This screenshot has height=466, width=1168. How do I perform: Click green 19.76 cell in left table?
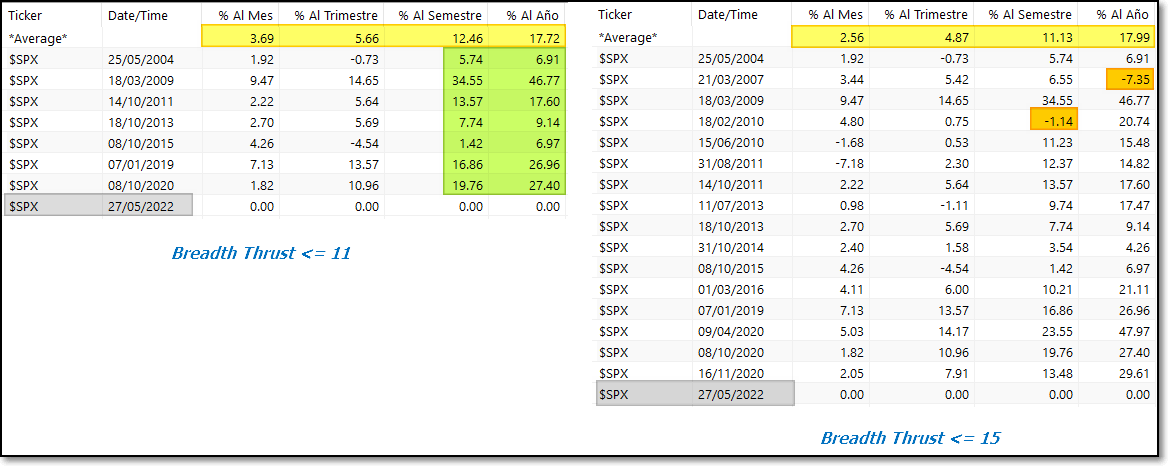pyautogui.click(x=466, y=185)
